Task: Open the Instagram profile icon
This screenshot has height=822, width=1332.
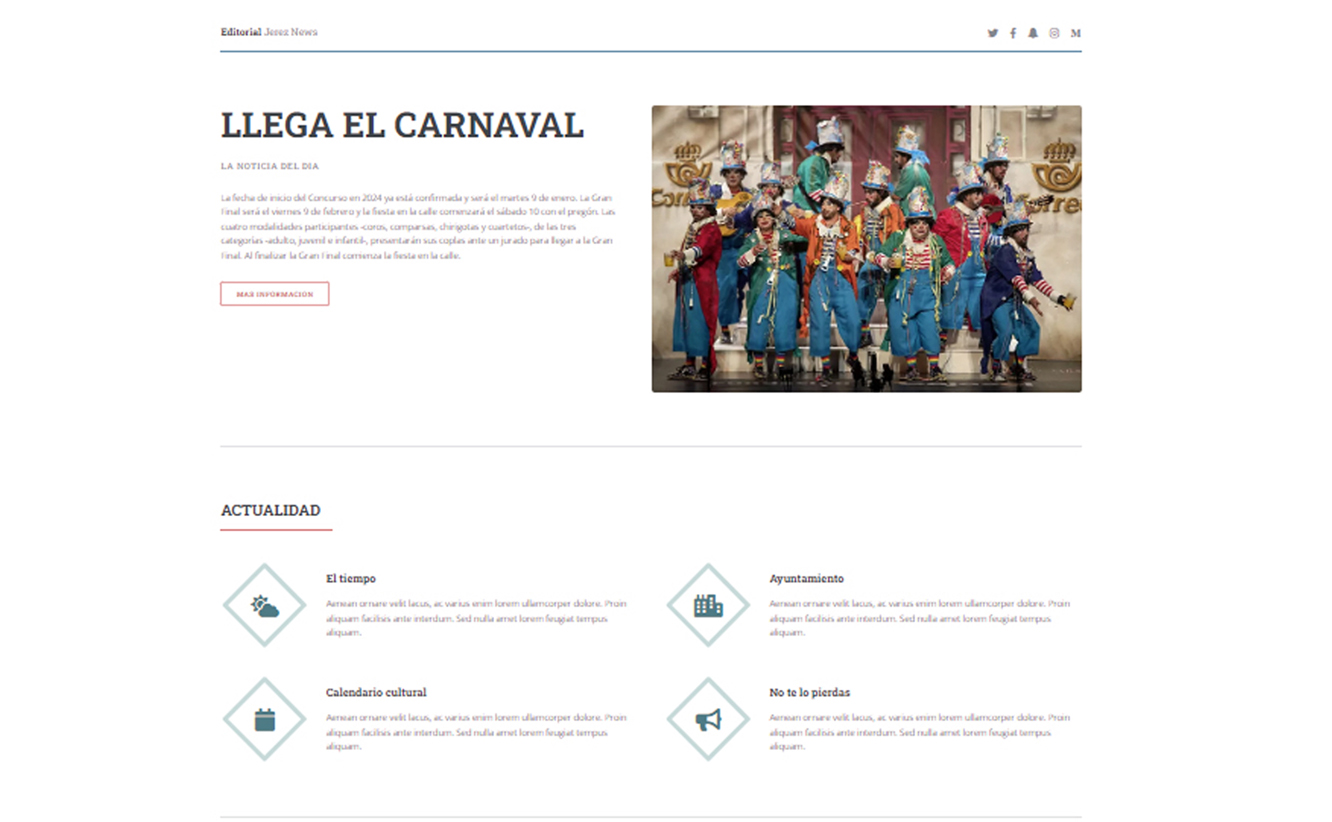Action: [x=1054, y=32]
